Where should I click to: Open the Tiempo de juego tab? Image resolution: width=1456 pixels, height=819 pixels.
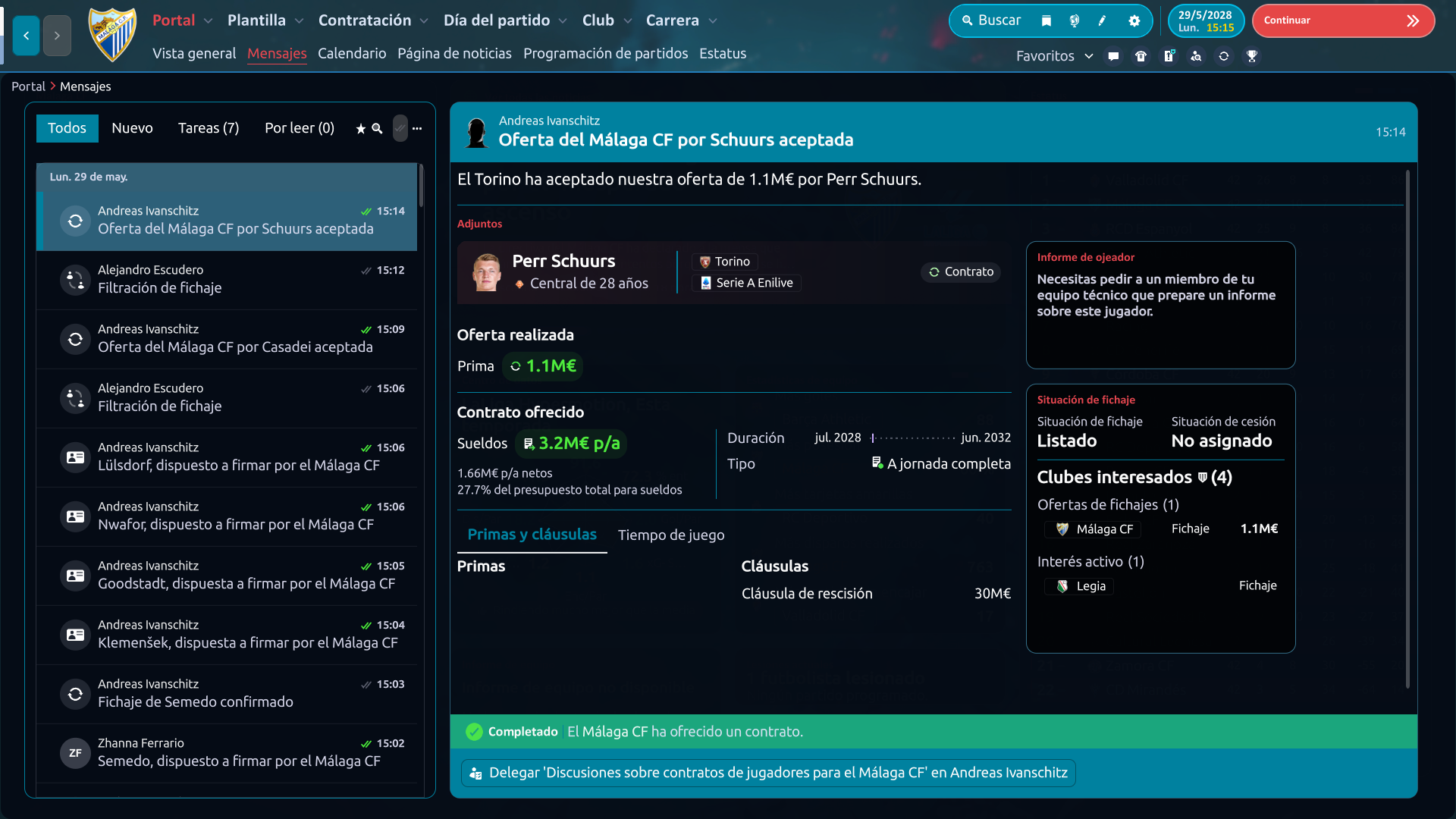[671, 535]
